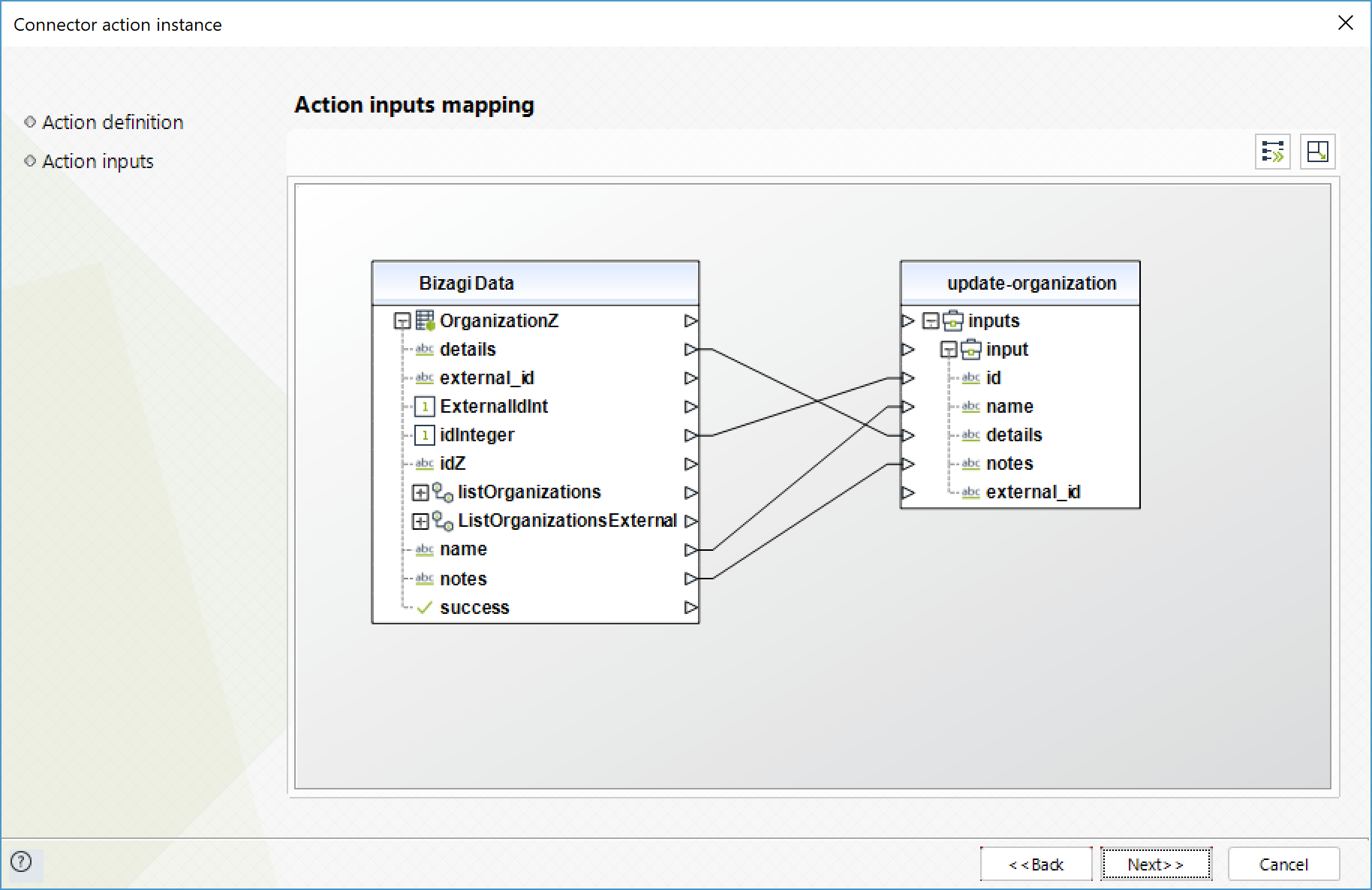Click the abc icon beside idZ
Screen dimensions: 1372x890
[x=425, y=464]
